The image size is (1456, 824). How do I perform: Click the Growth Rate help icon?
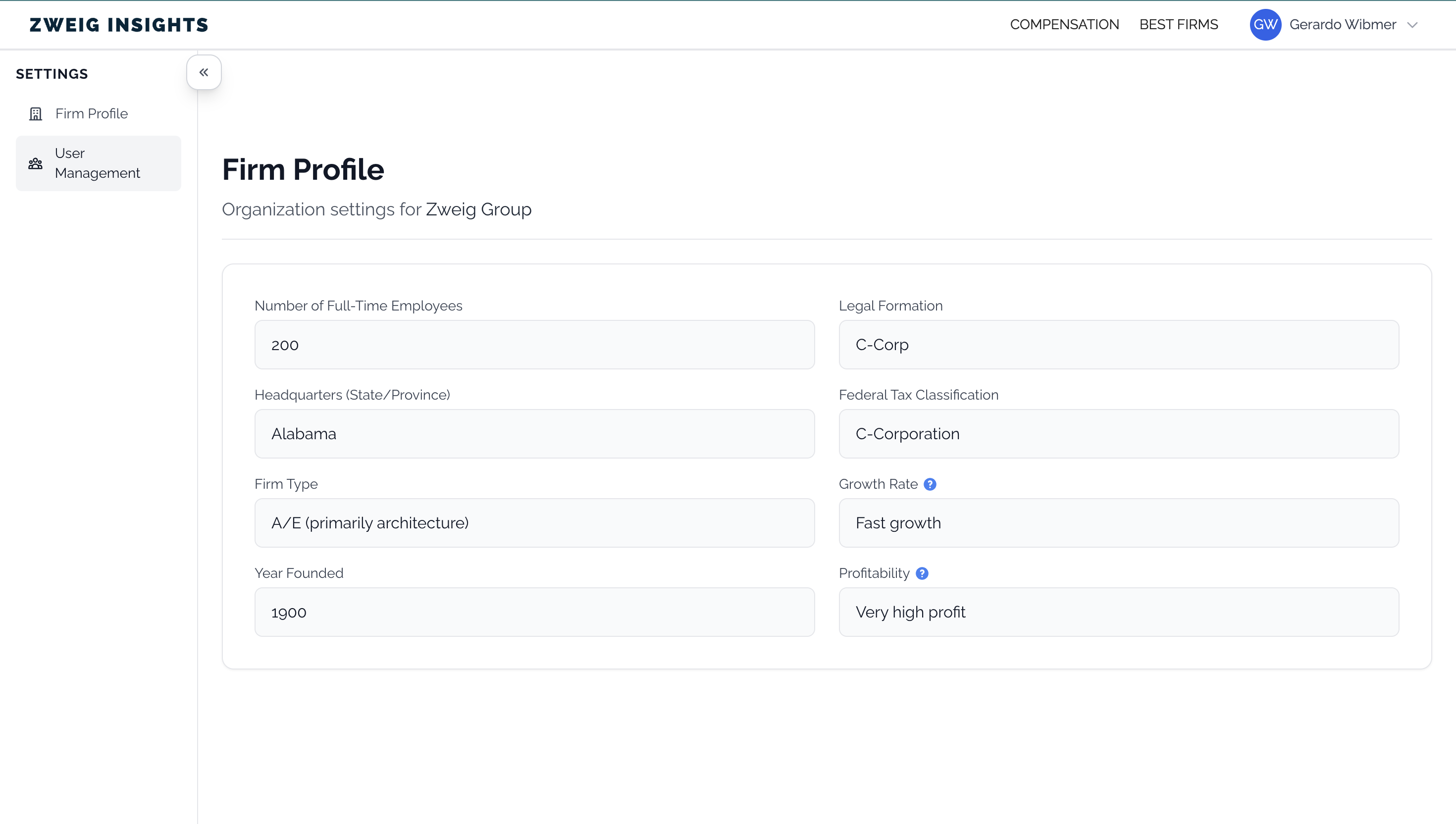[x=930, y=484]
